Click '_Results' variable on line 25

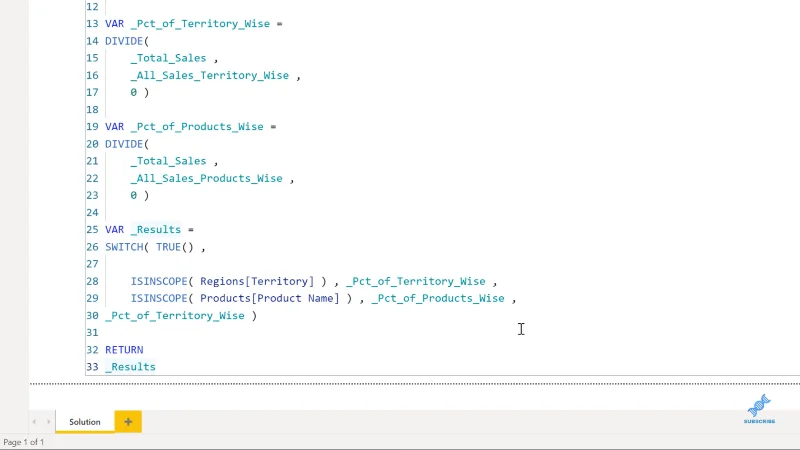(x=156, y=230)
